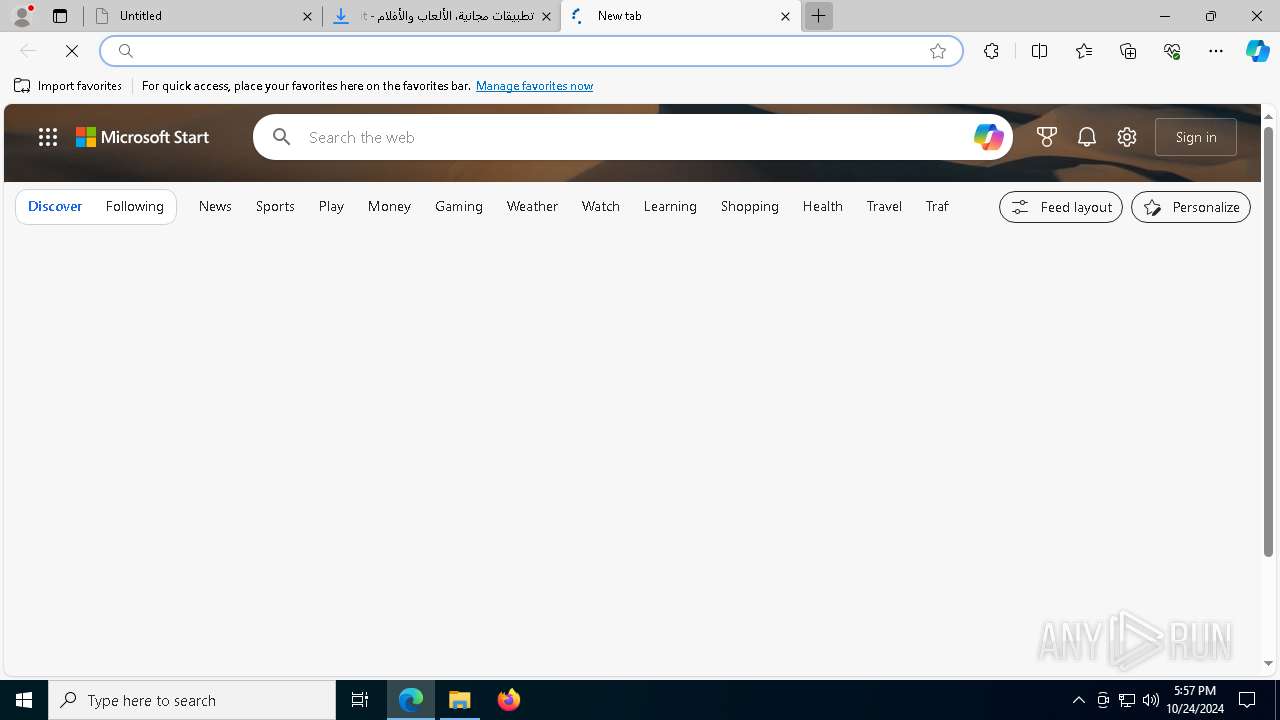1280x720 pixels.
Task: Open Settings and more ellipsis menu
Action: coord(1216,51)
